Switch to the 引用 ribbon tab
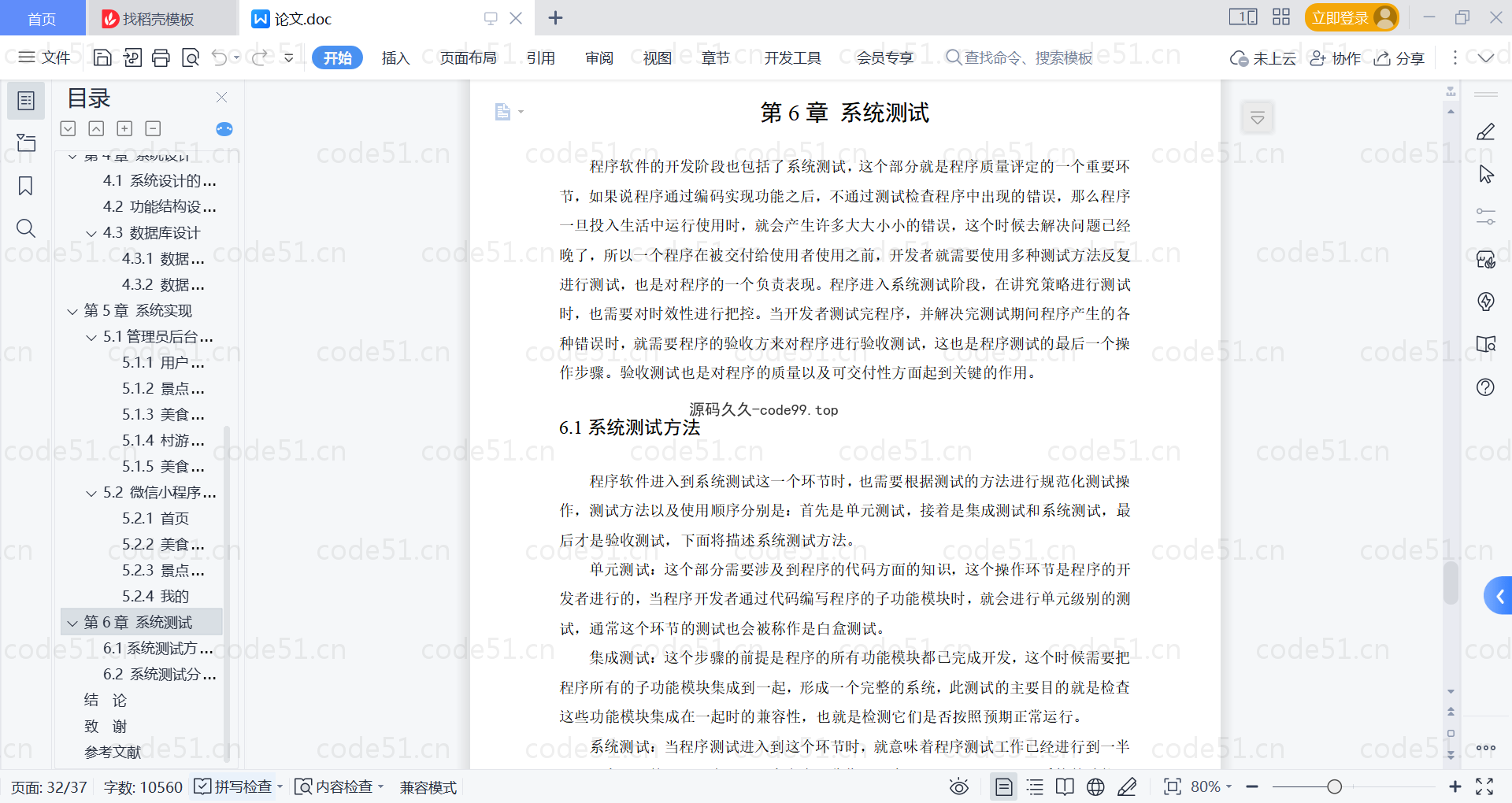1512x803 pixels. pyautogui.click(x=541, y=57)
